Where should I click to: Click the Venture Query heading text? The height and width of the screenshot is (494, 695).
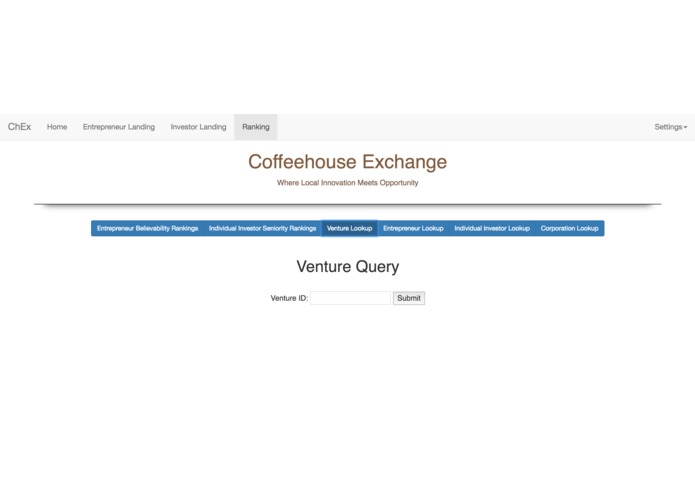(348, 266)
